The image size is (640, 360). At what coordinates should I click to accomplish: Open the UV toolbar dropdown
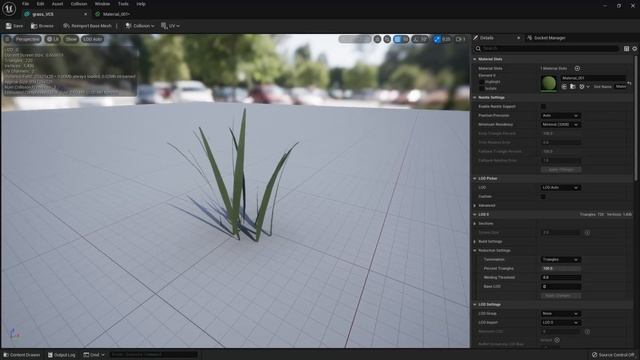(170, 26)
